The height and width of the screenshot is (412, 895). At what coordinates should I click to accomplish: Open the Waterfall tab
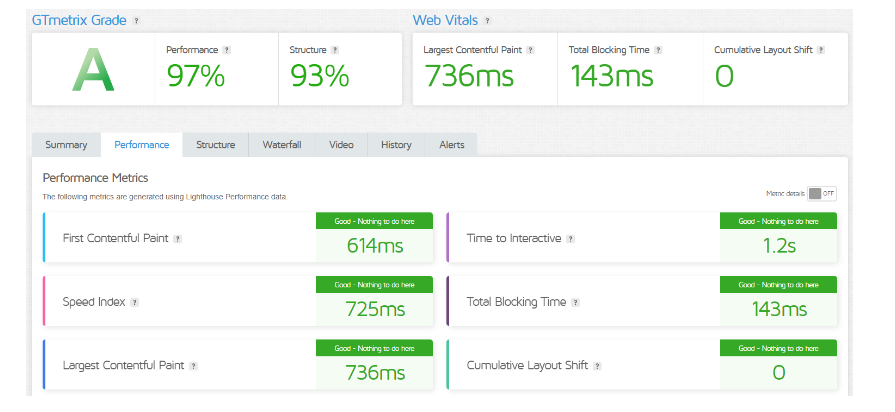[282, 145]
